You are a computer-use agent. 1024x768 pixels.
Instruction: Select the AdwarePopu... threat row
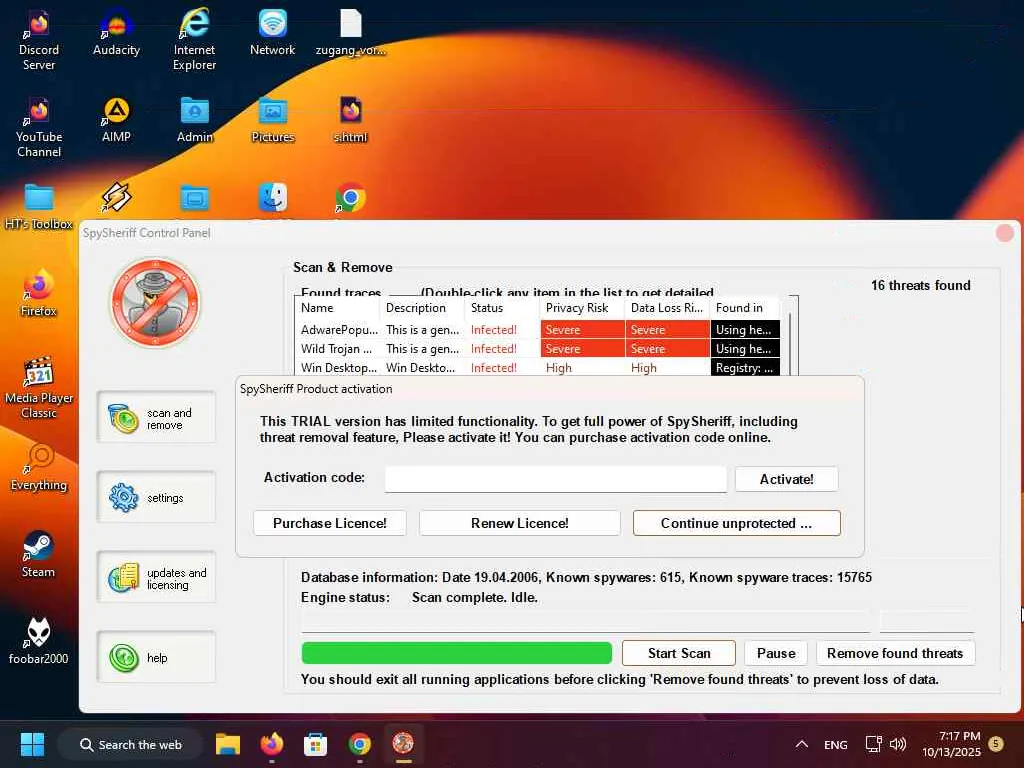coord(538,330)
